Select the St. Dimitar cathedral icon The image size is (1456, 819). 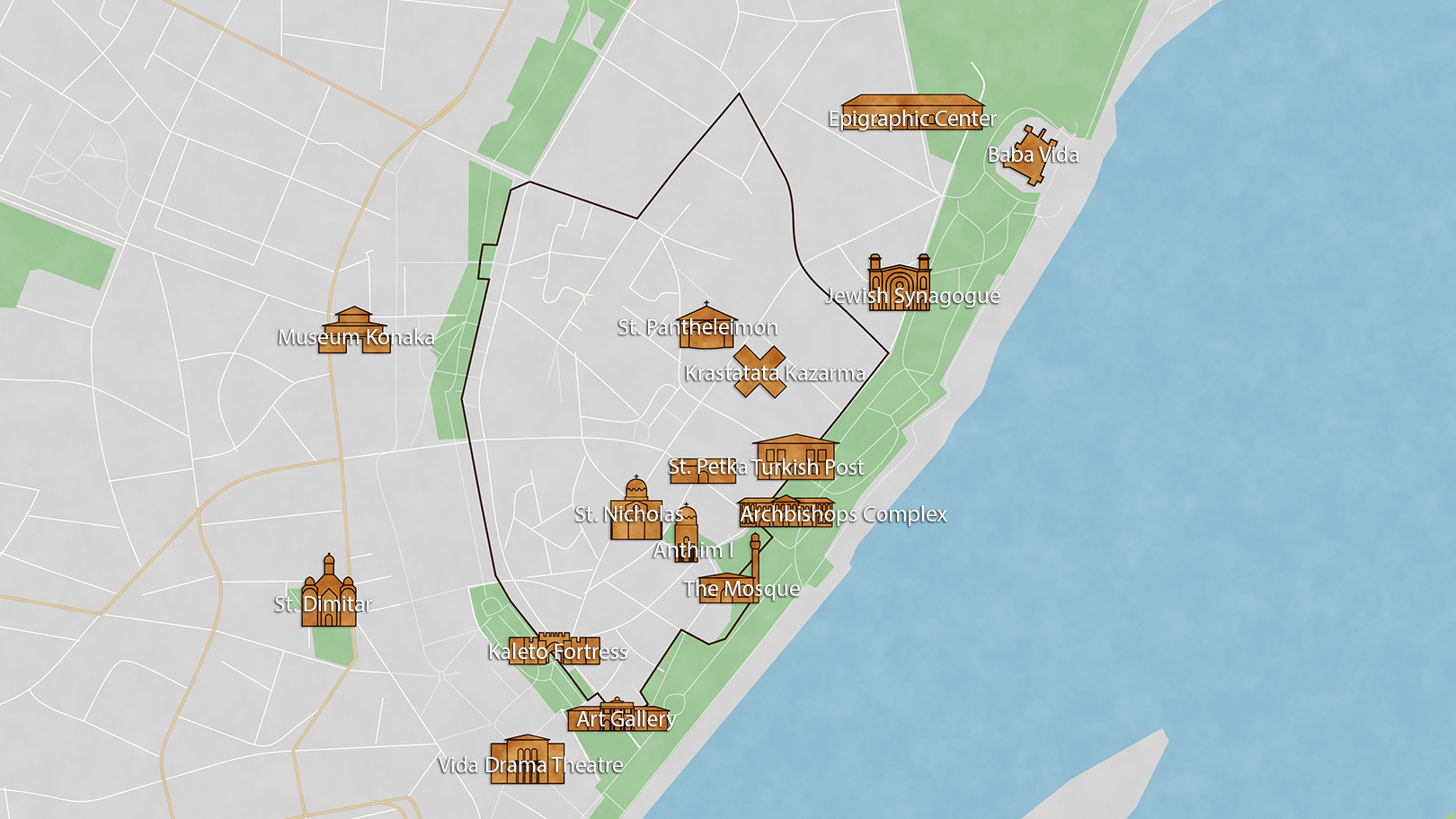point(329,591)
